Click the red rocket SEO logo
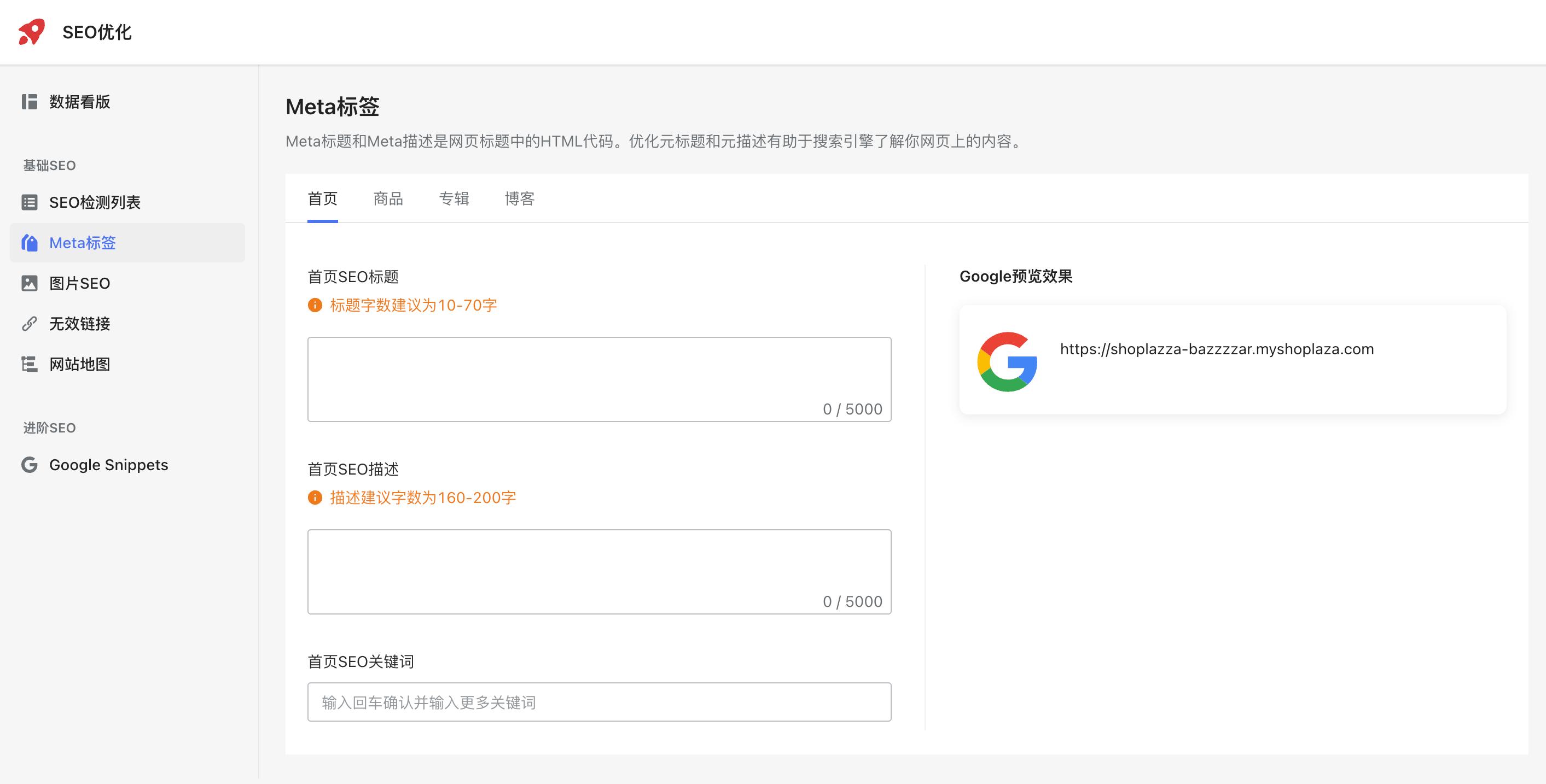This screenshot has width=1546, height=784. 32,32
